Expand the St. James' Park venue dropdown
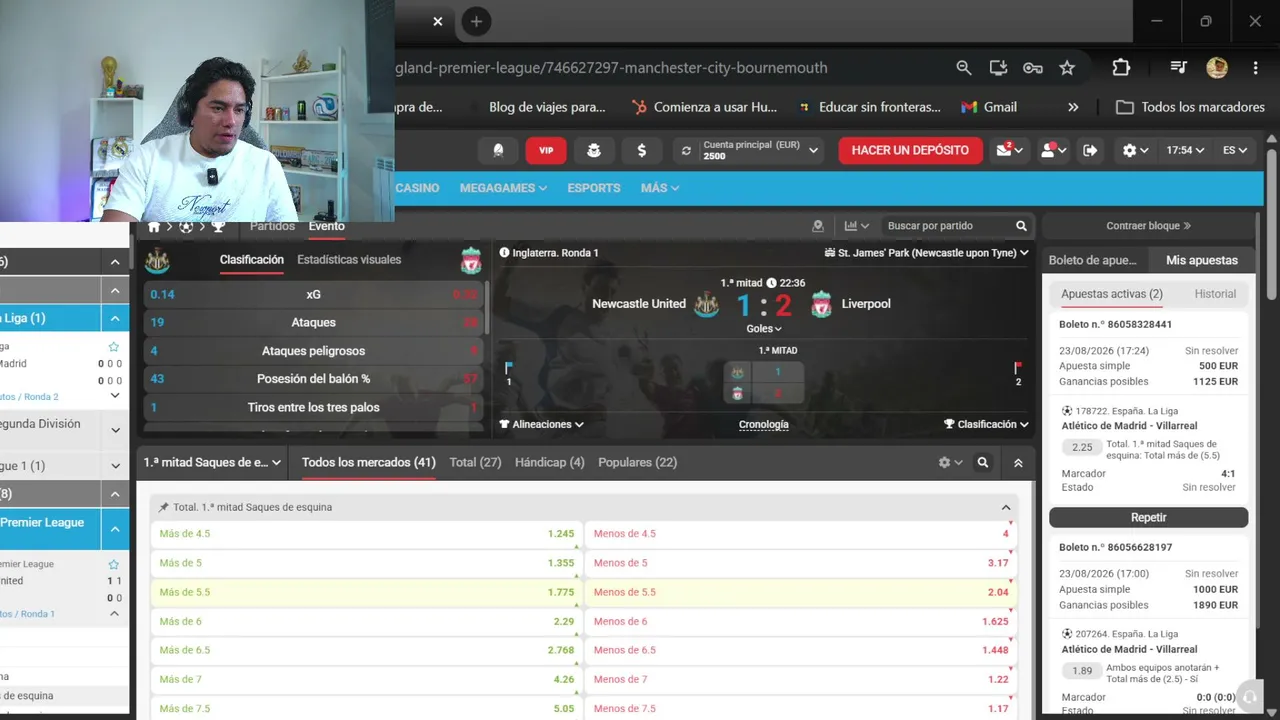 pyautogui.click(x=926, y=253)
